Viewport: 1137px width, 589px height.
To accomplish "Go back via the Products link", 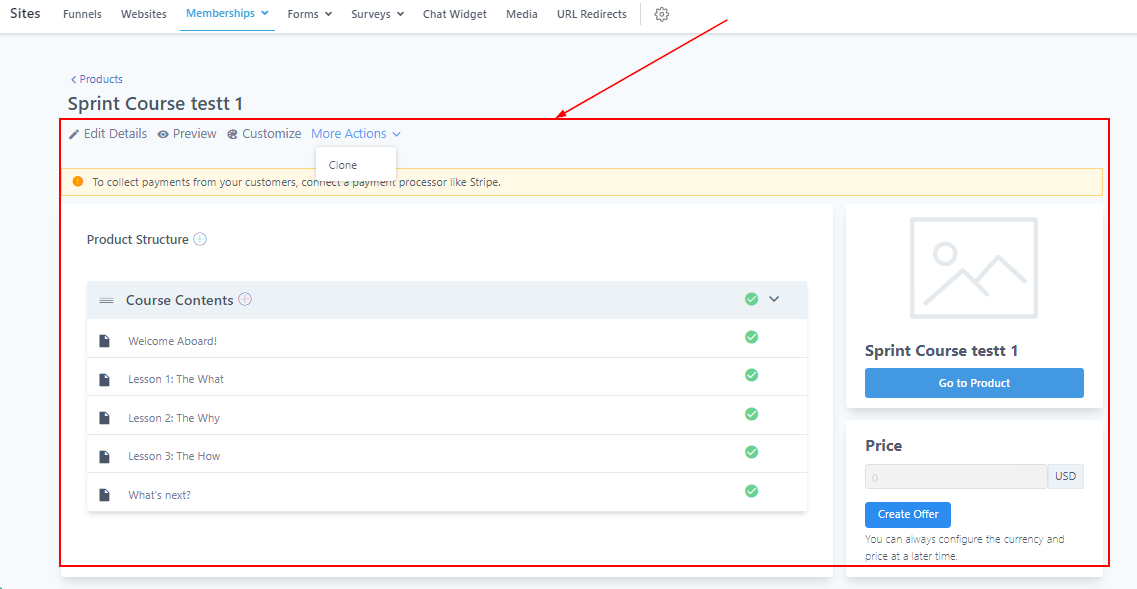I will pos(97,79).
